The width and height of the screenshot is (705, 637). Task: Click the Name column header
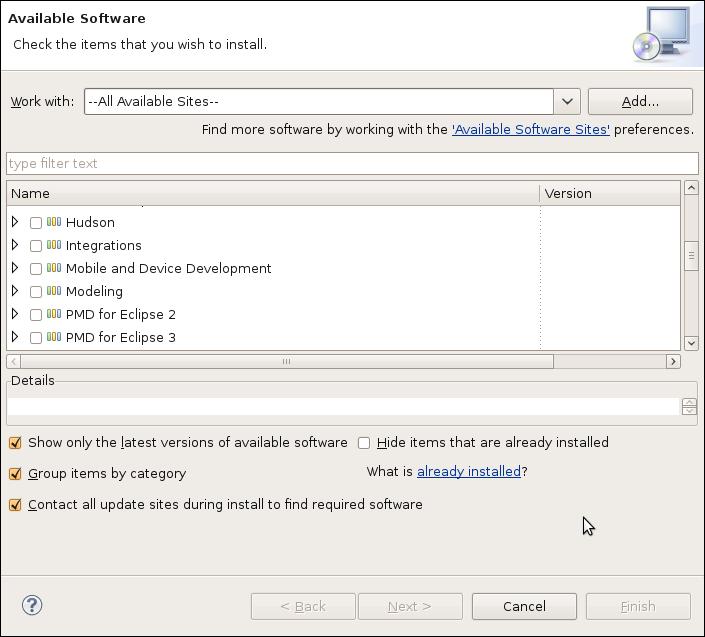click(x=273, y=193)
